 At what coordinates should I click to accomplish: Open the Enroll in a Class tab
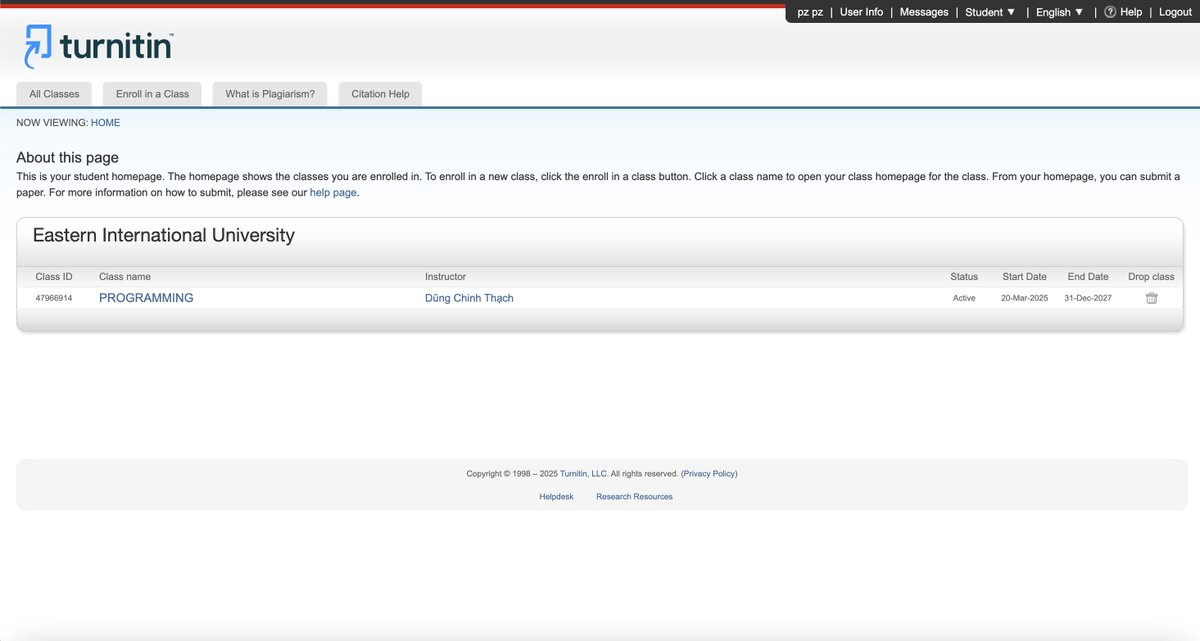point(152,94)
